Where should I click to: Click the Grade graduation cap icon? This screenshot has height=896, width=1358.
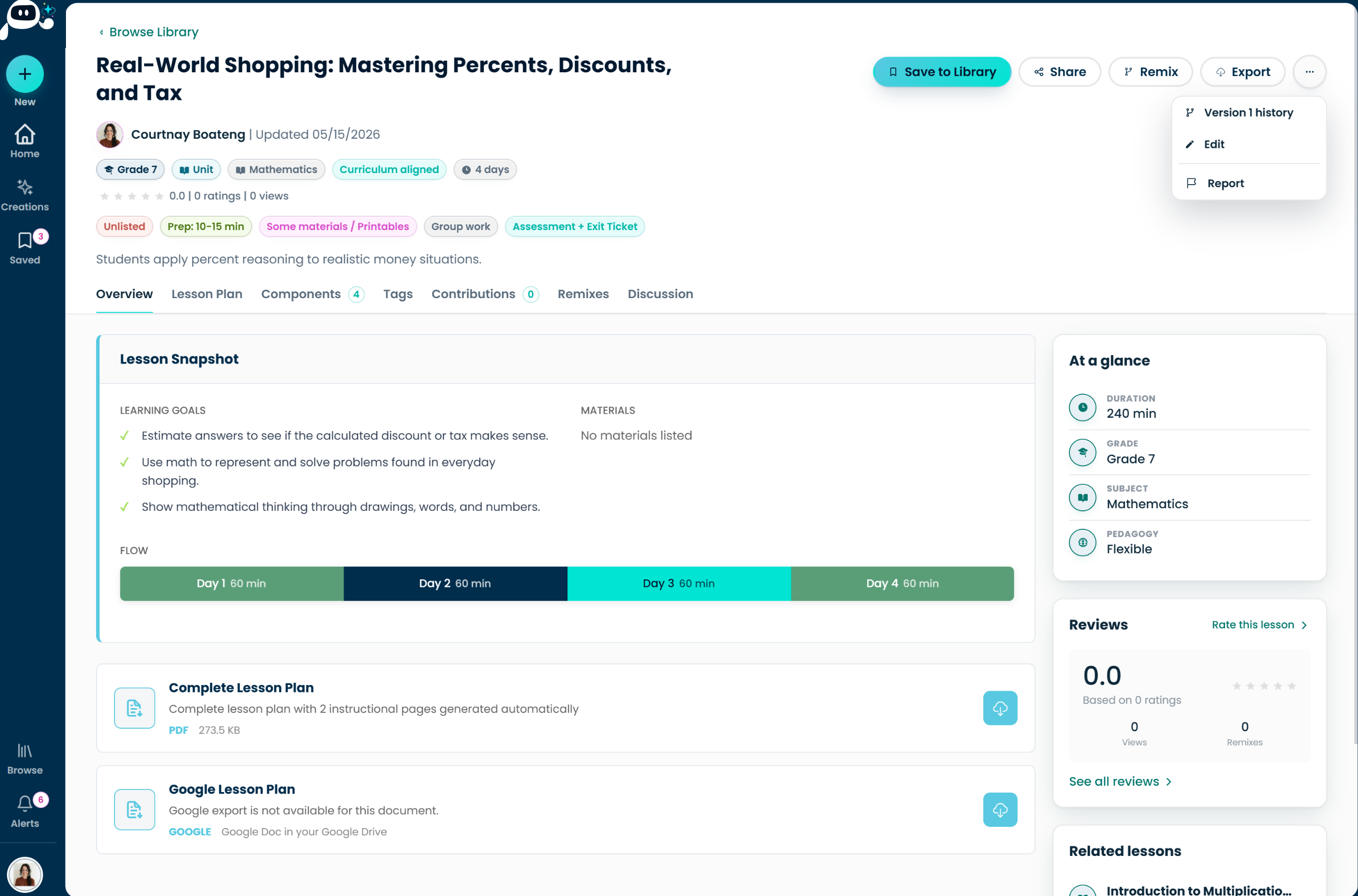pyautogui.click(x=1082, y=452)
